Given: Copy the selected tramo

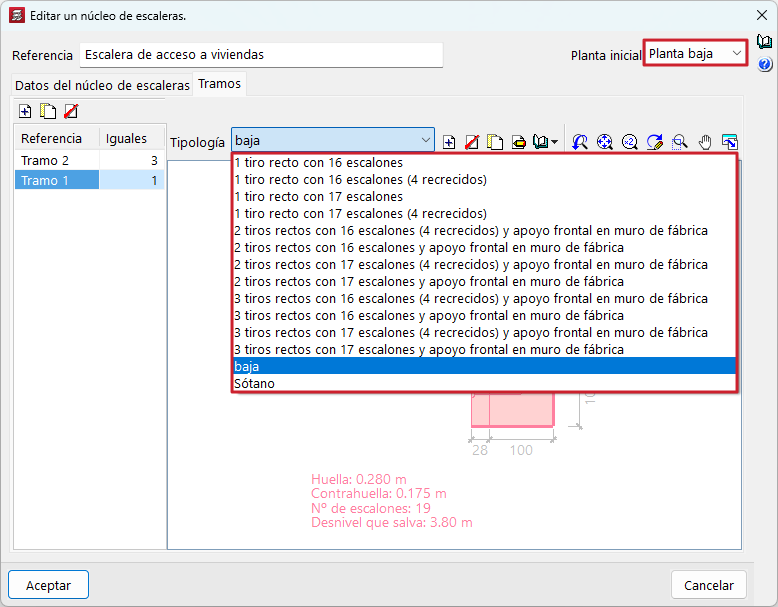Looking at the screenshot, I should 48,111.
